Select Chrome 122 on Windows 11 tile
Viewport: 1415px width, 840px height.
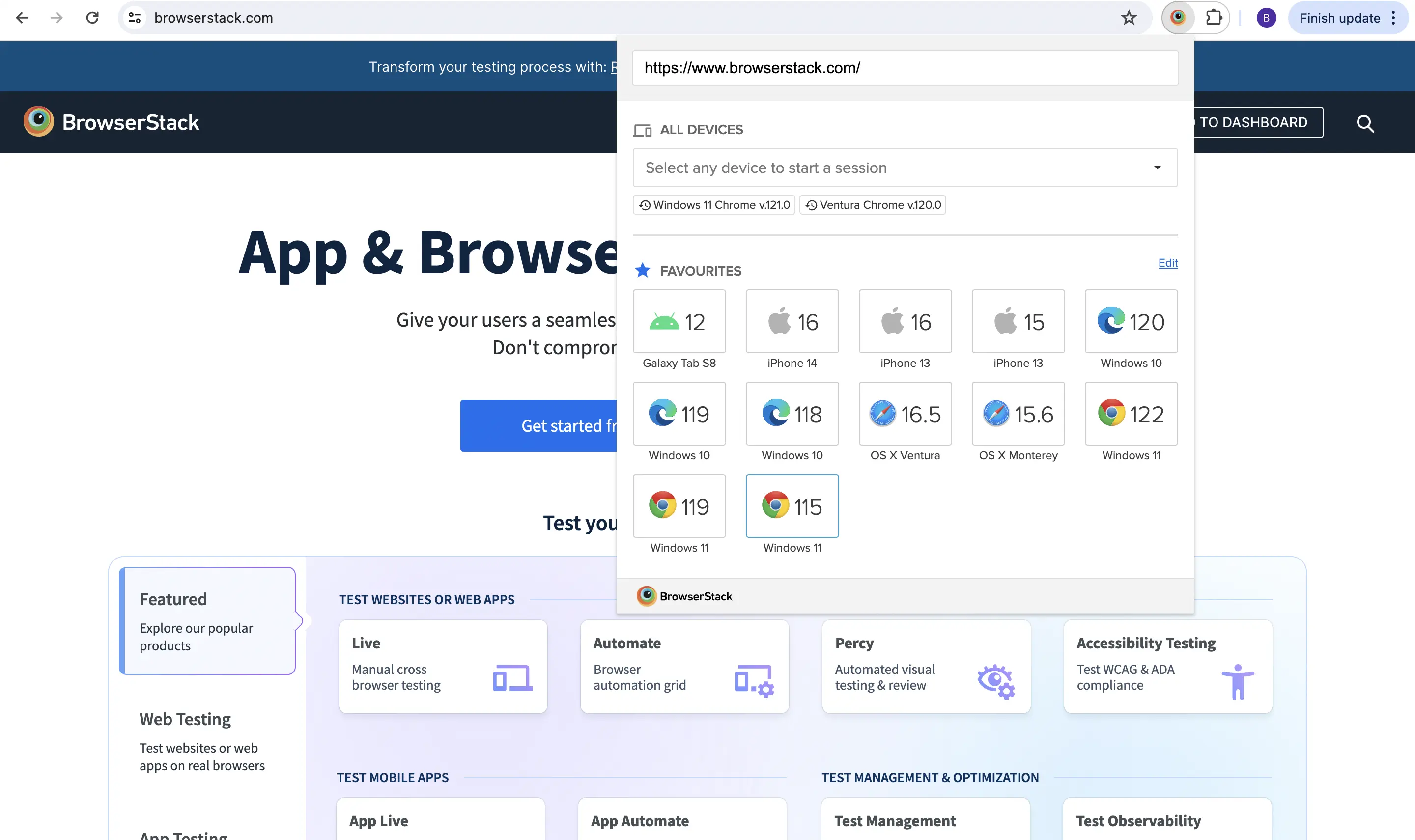[x=1131, y=414]
